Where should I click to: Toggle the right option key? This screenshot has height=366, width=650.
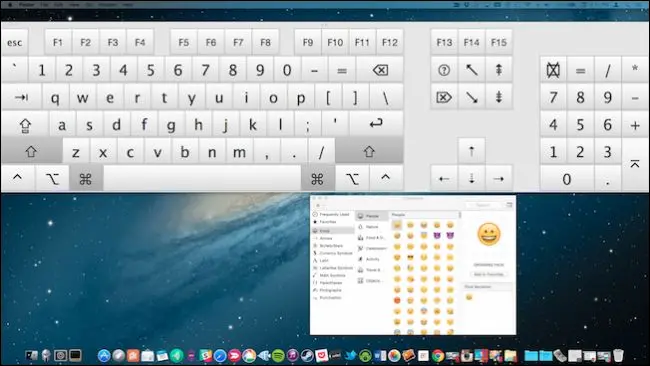click(352, 179)
